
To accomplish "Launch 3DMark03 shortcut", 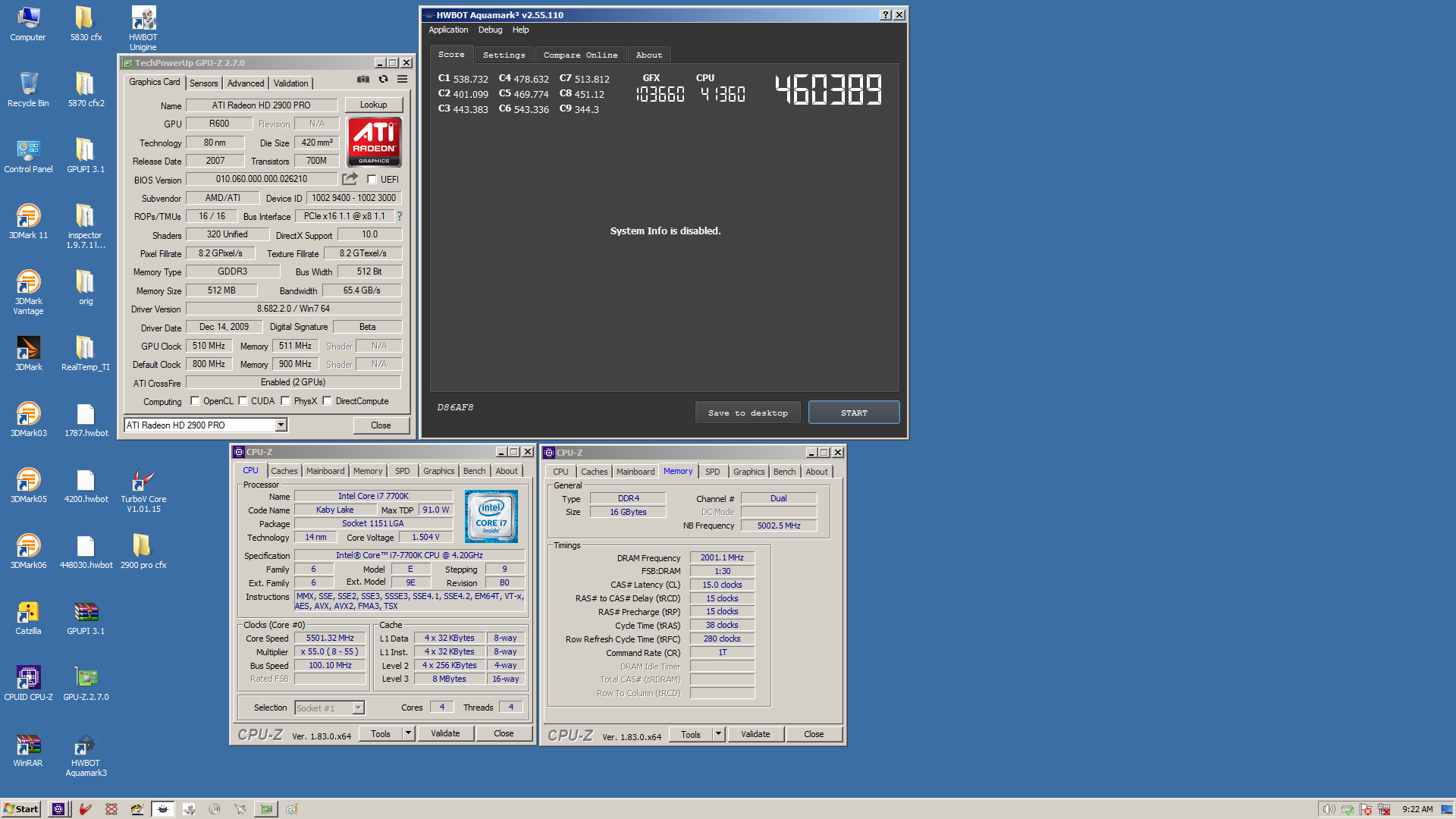I will tap(28, 419).
